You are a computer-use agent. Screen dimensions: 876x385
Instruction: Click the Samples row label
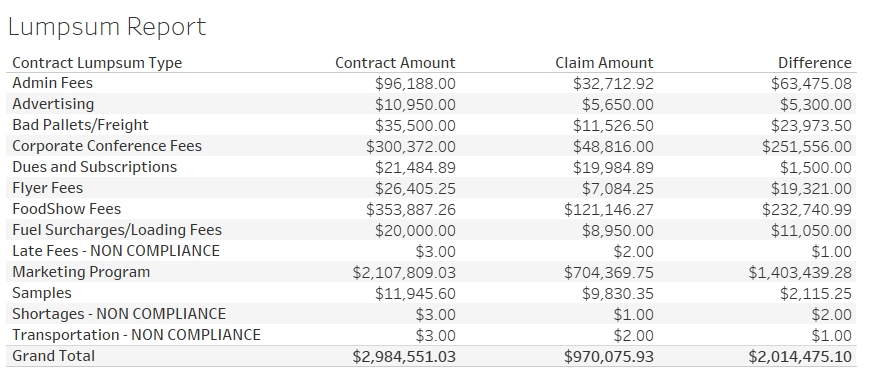(42, 293)
